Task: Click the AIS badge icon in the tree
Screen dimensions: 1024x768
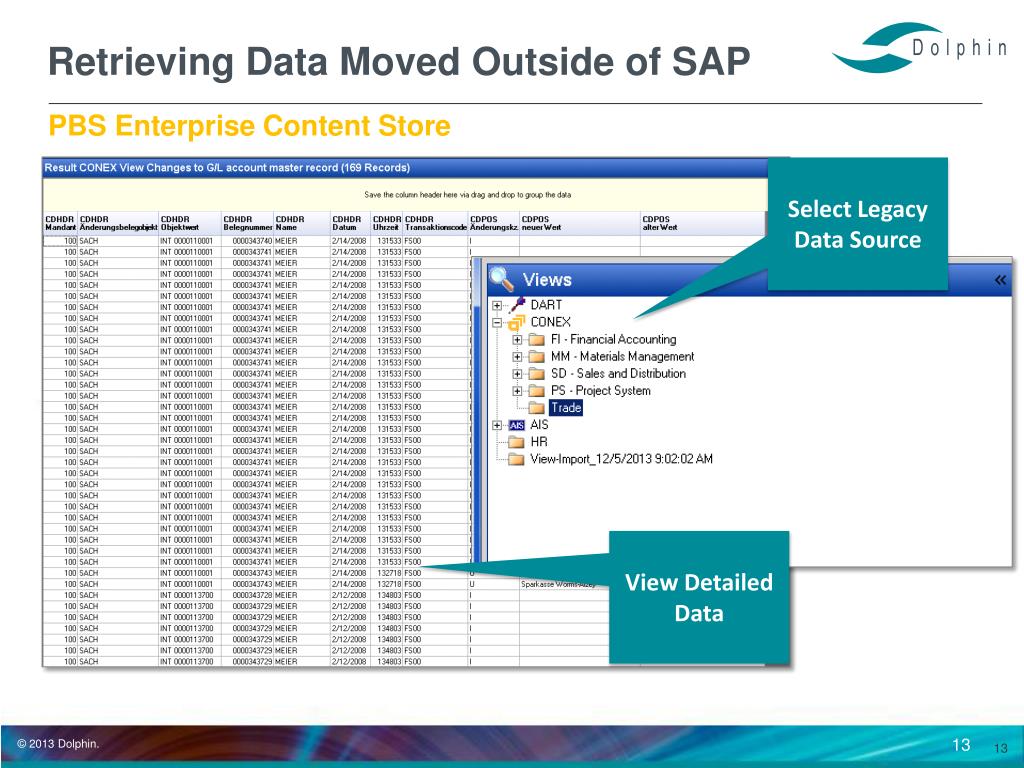Action: pos(517,425)
